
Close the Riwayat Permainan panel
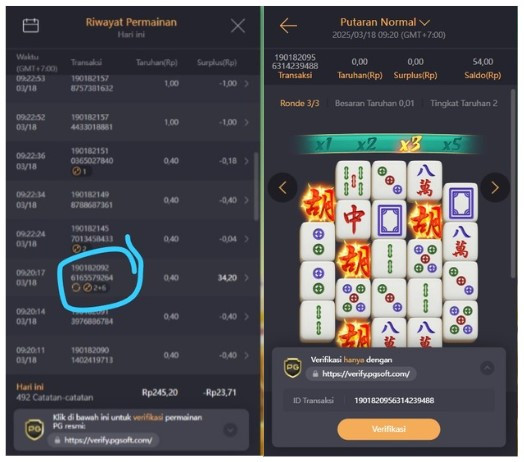coord(238,26)
